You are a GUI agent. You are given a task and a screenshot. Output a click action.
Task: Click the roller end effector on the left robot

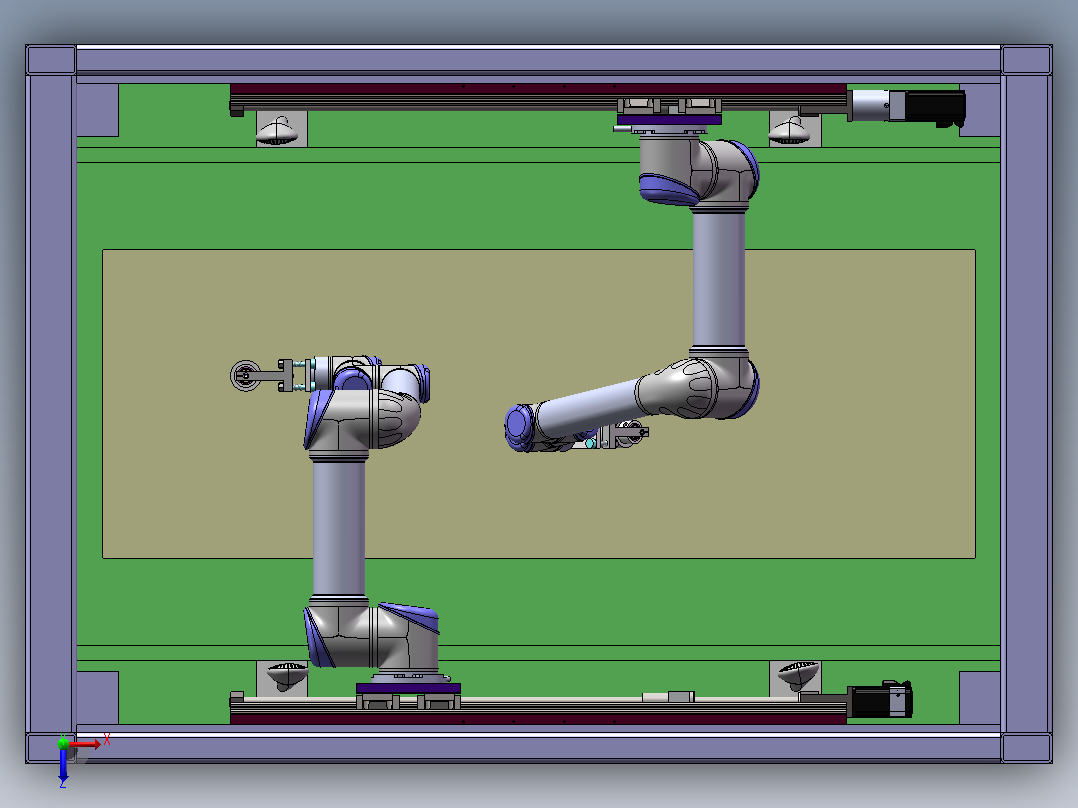[x=245, y=375]
